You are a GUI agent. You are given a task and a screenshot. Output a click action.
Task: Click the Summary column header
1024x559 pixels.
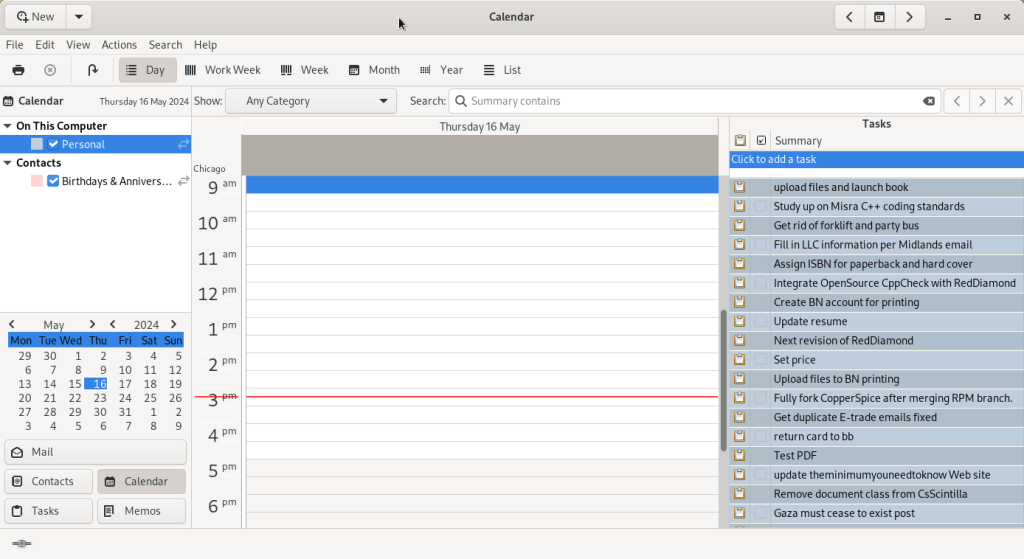(x=798, y=140)
